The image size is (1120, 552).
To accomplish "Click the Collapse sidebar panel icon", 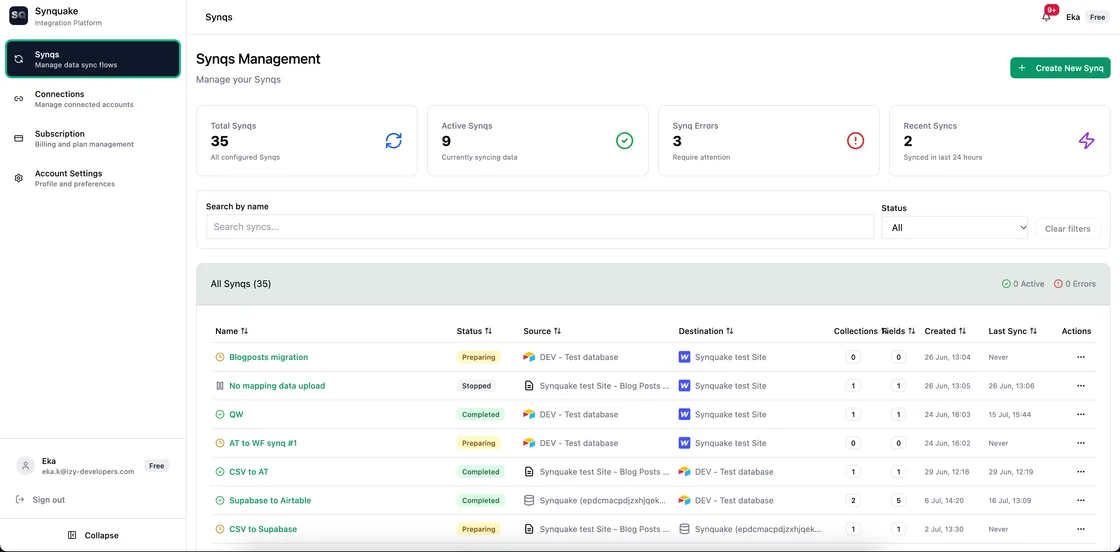I will (72, 535).
